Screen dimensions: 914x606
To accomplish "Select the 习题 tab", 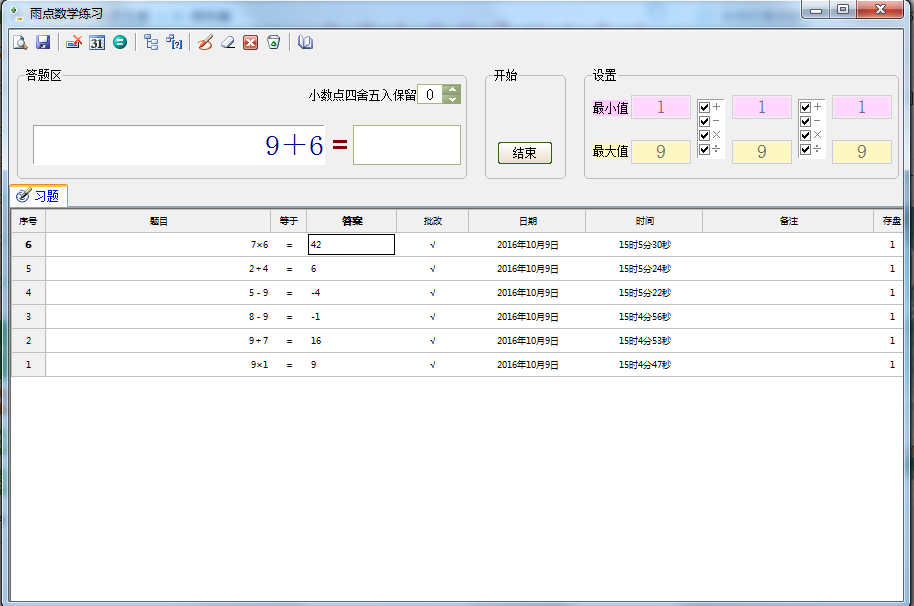I will tap(39, 196).
